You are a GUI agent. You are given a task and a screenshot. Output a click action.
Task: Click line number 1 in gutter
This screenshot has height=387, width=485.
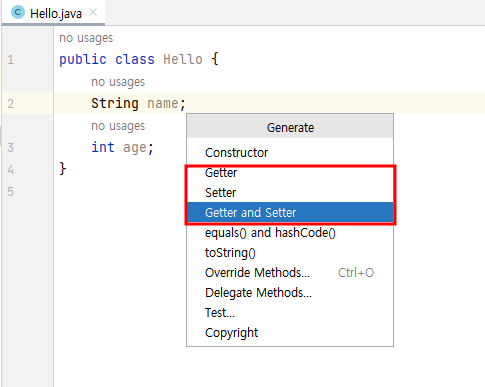pyautogui.click(x=11, y=60)
